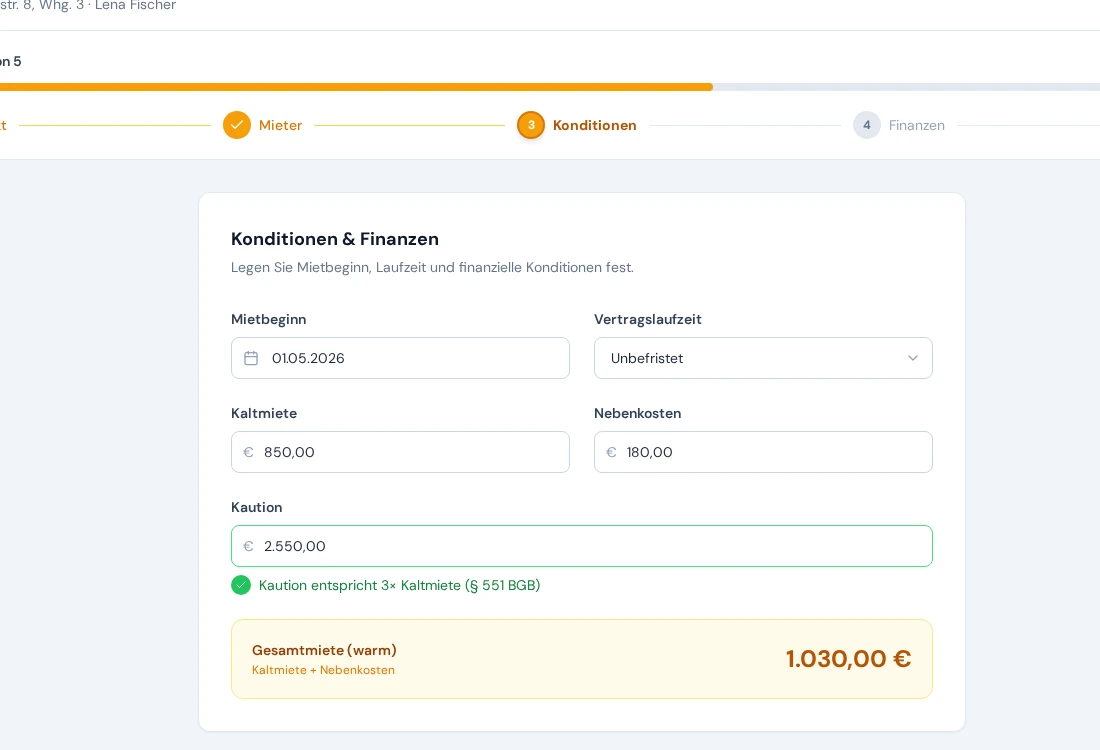Select the Konditionen step label
1100x750 pixels.
coord(595,125)
